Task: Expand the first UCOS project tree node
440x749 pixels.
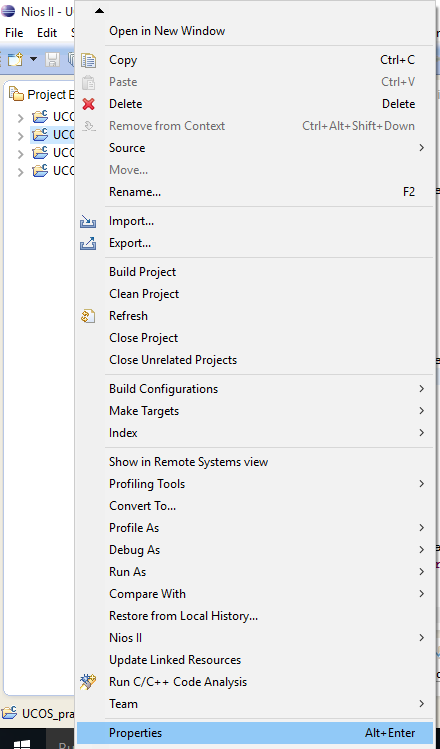Action: [x=21, y=117]
